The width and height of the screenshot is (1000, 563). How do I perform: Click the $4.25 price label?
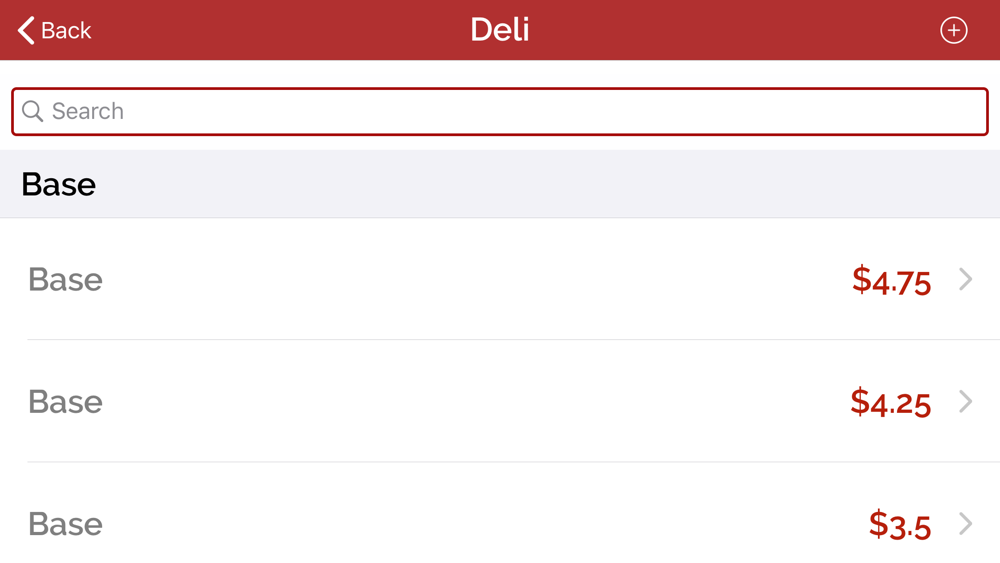pyautogui.click(x=890, y=403)
